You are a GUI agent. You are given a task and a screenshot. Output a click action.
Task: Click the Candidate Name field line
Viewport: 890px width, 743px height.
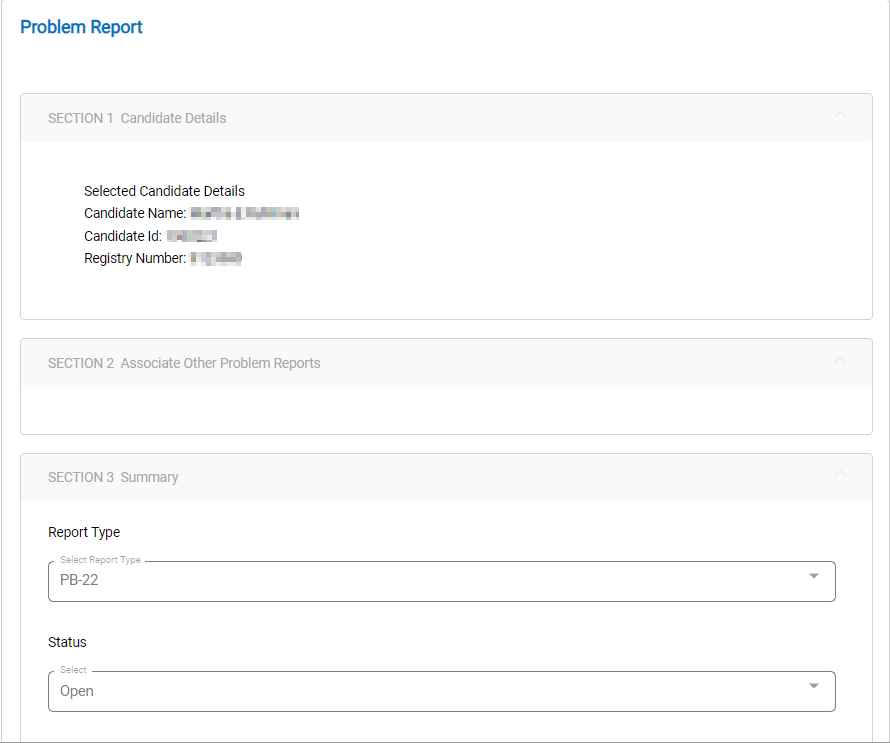[191, 213]
